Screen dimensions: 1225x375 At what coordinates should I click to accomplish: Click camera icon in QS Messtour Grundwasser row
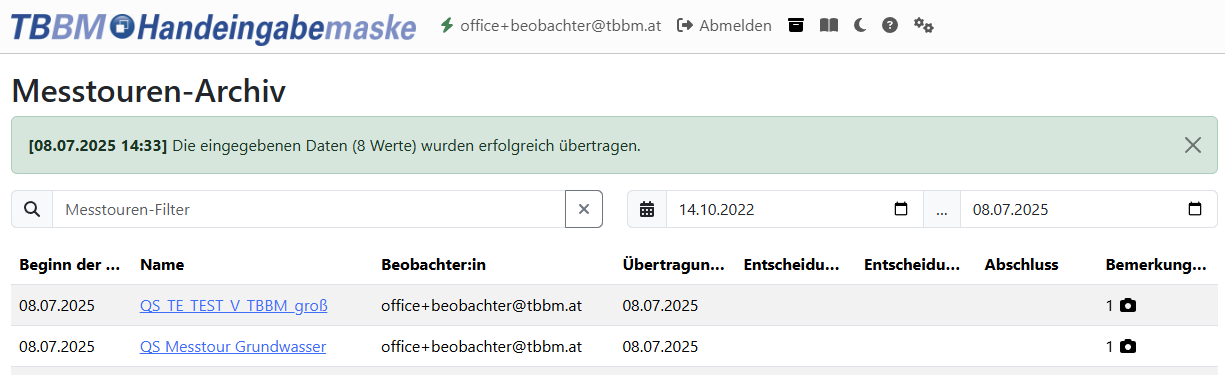(x=1128, y=347)
